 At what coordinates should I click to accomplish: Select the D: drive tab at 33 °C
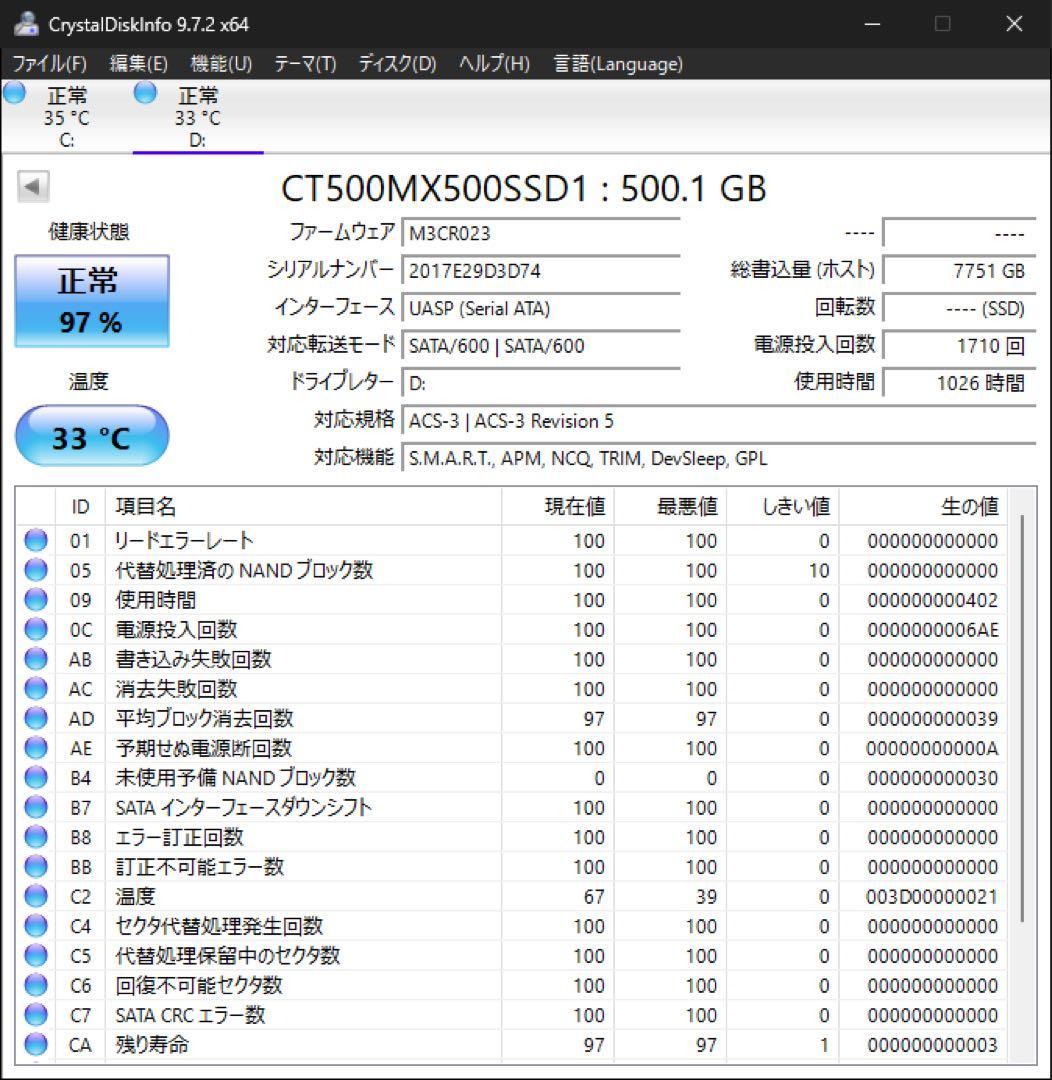[197, 116]
